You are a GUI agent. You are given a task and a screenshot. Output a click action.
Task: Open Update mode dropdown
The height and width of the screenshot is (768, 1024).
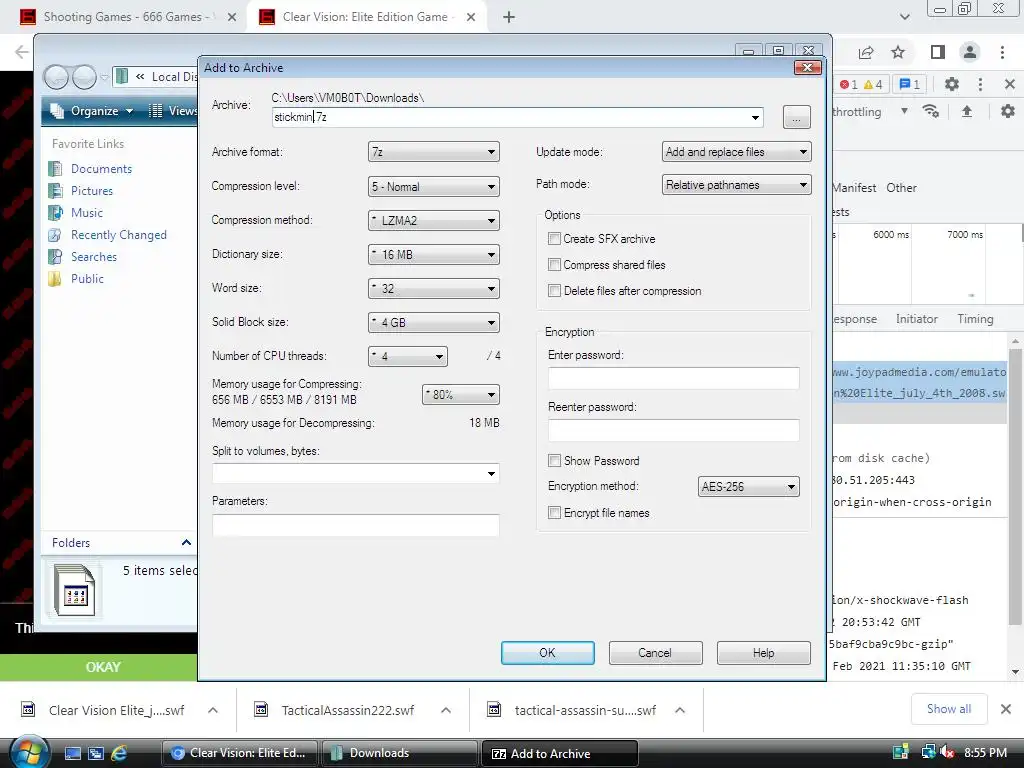737,152
